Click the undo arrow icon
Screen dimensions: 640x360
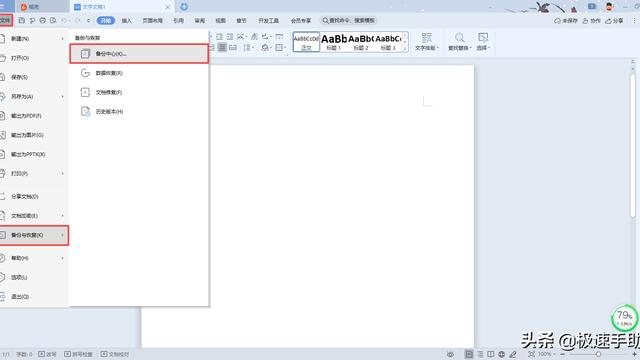[x=64, y=20]
